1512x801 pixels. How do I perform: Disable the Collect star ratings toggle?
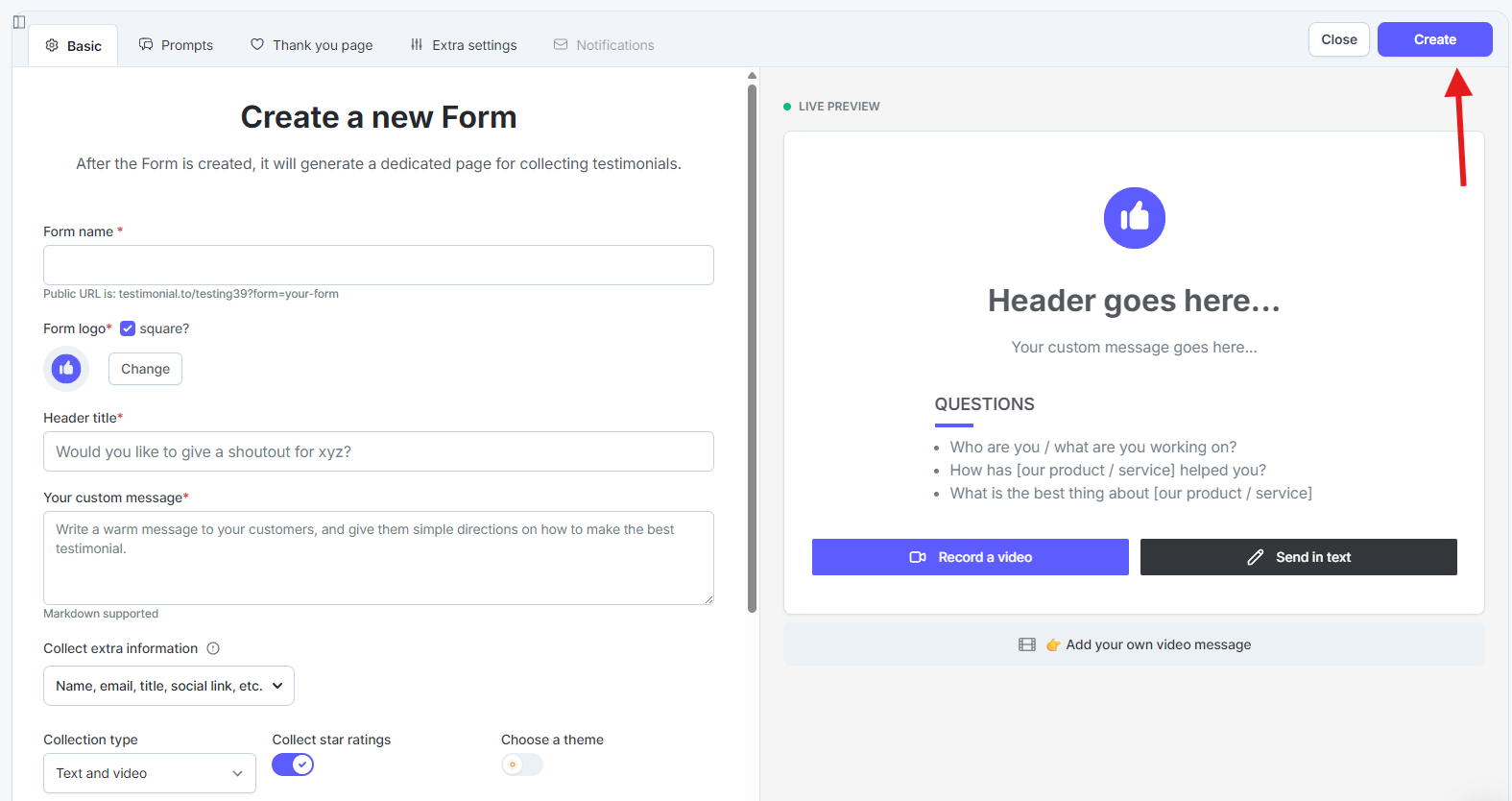click(x=293, y=765)
